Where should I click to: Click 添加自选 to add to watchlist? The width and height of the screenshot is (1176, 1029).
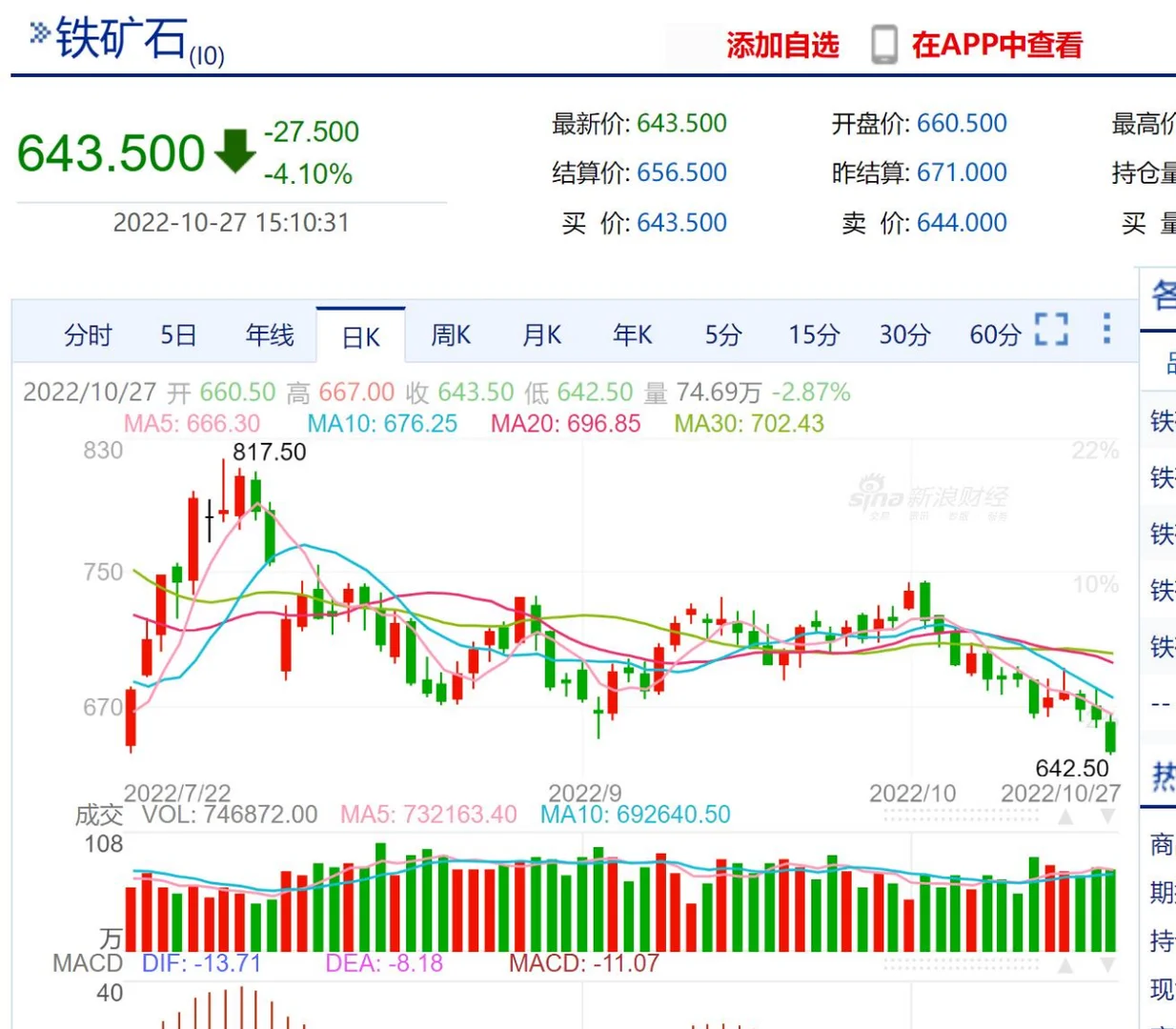pos(783,44)
